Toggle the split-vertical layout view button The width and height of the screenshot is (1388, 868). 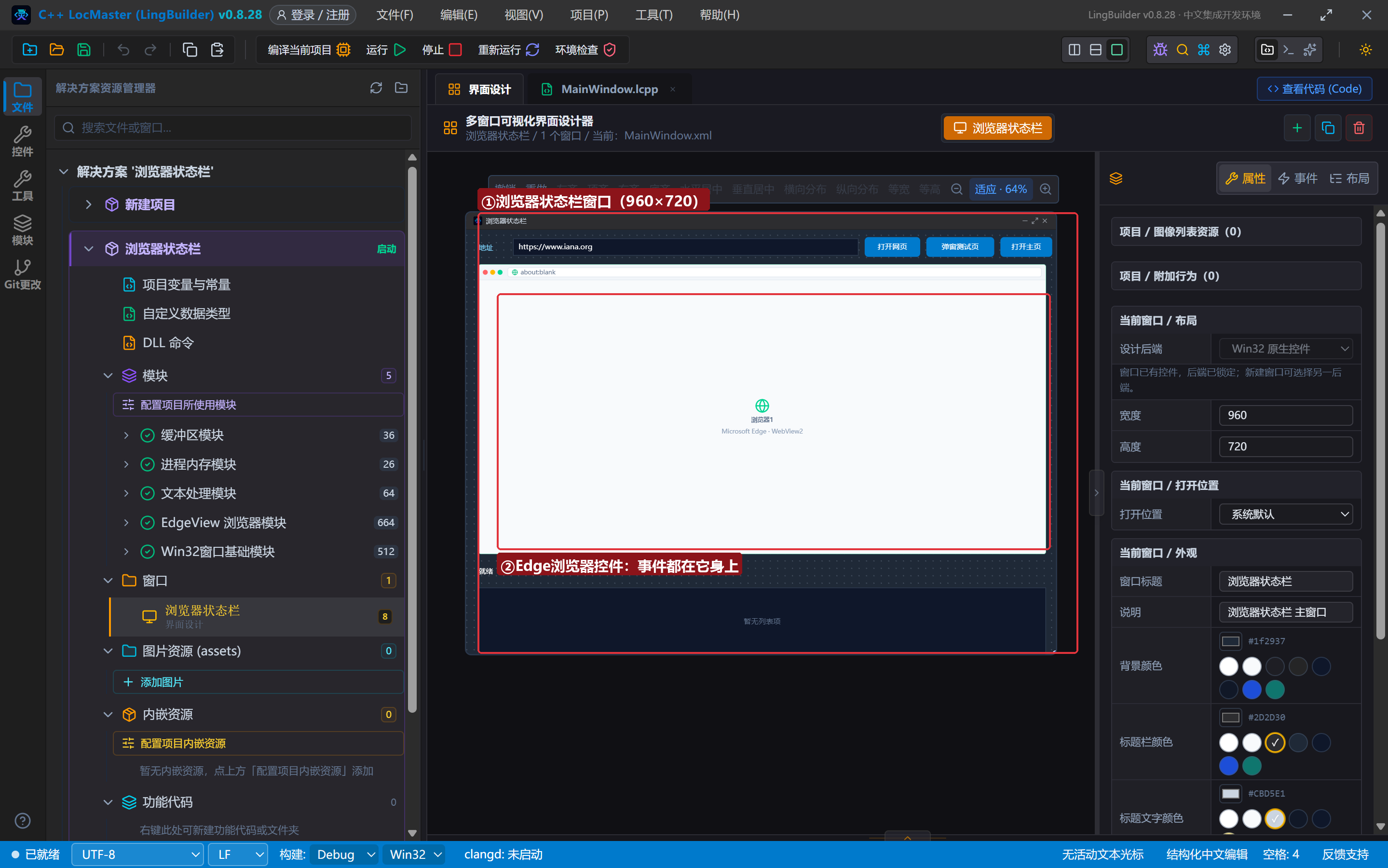[x=1075, y=50]
